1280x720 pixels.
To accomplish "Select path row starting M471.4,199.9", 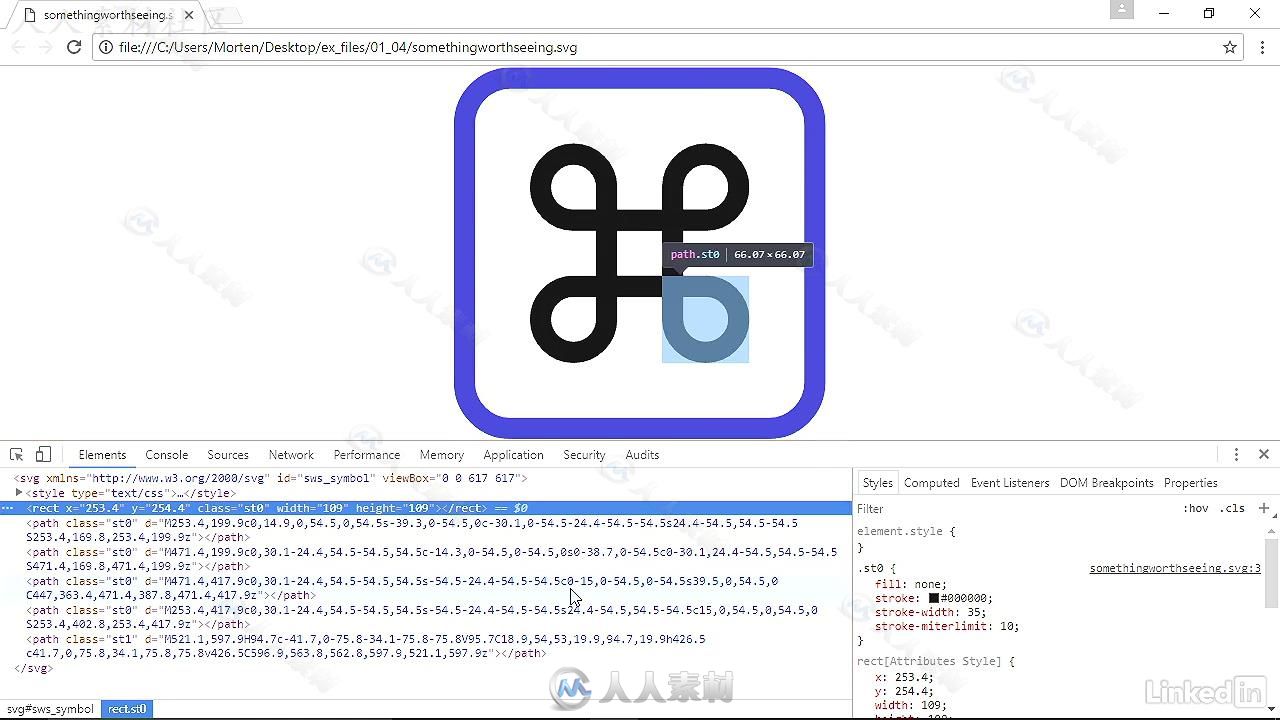I will click(426, 559).
